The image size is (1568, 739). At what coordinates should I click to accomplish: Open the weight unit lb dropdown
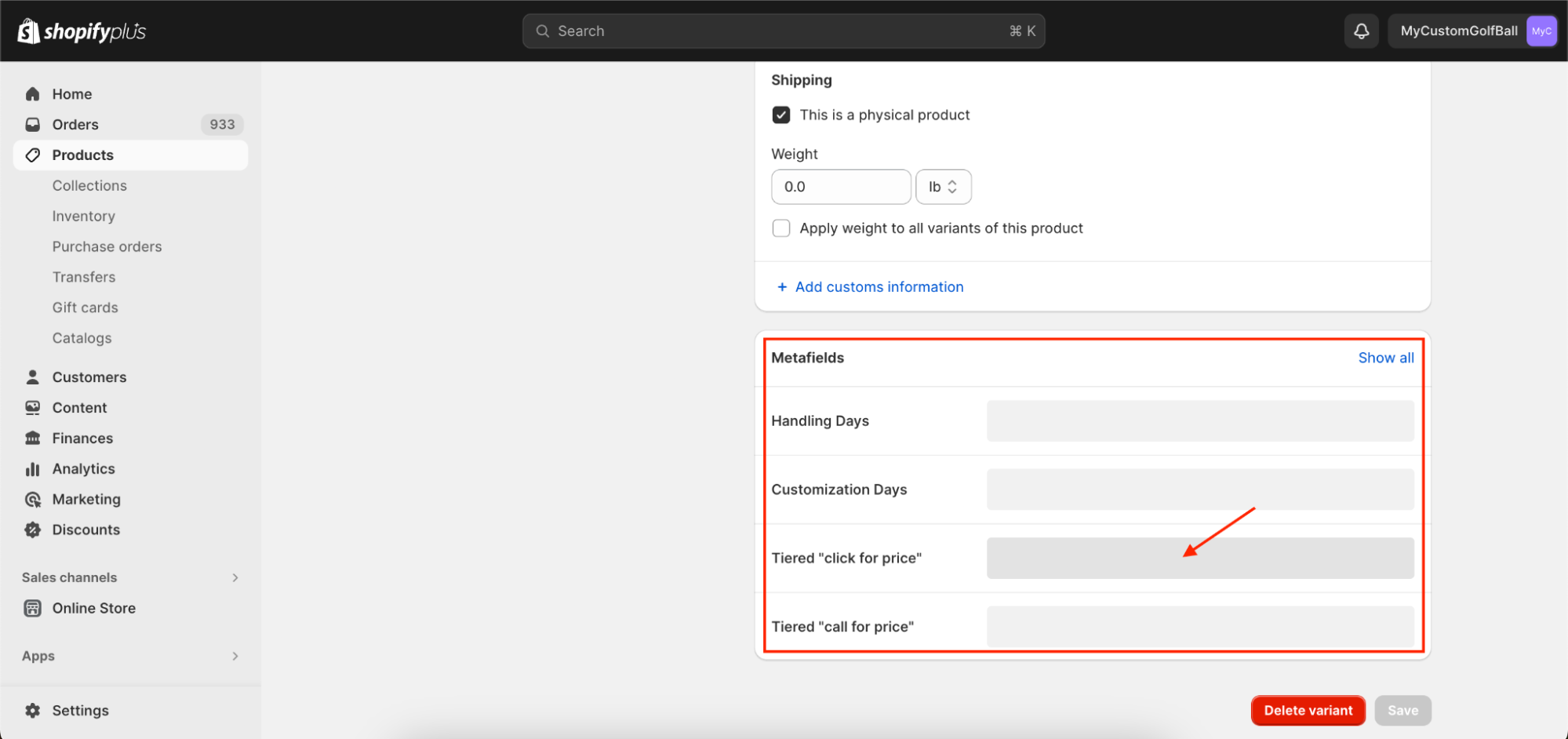click(x=943, y=187)
